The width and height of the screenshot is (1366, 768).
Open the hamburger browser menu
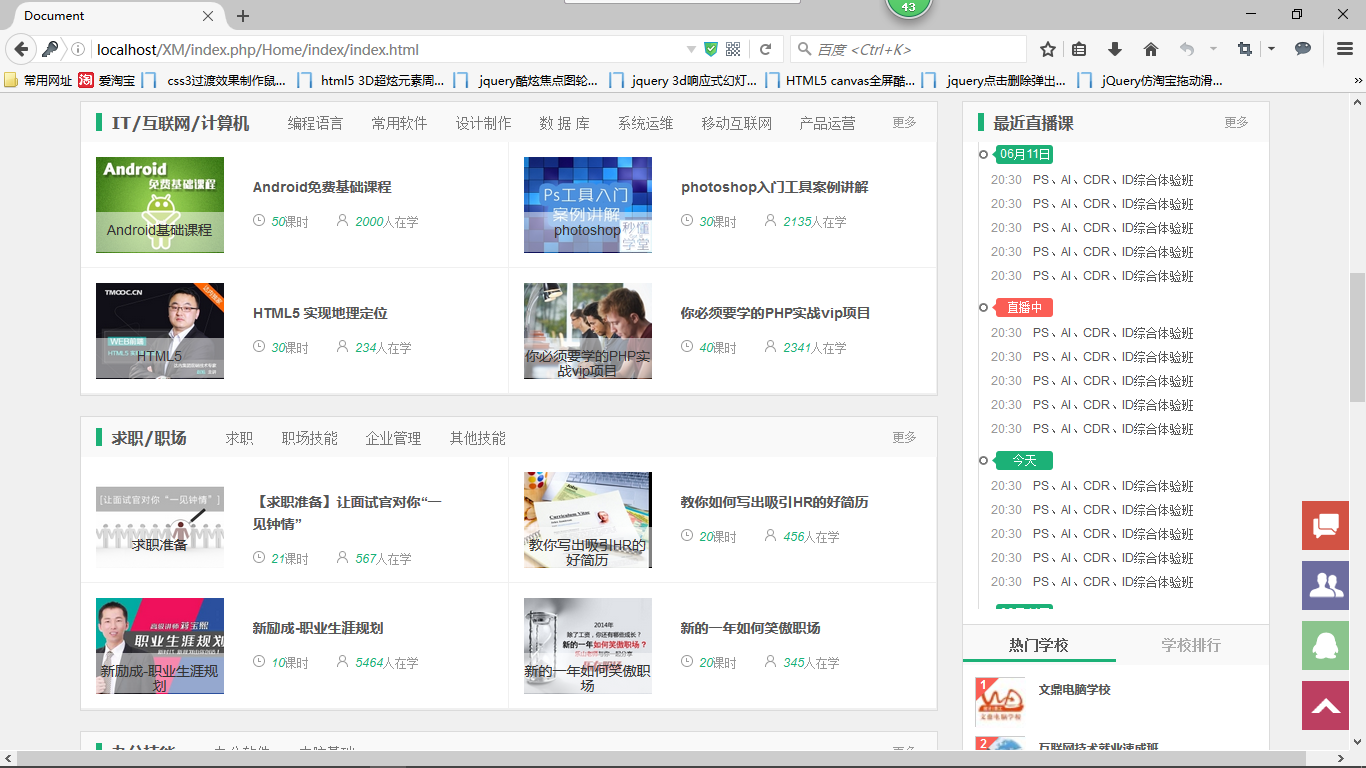click(x=1345, y=49)
